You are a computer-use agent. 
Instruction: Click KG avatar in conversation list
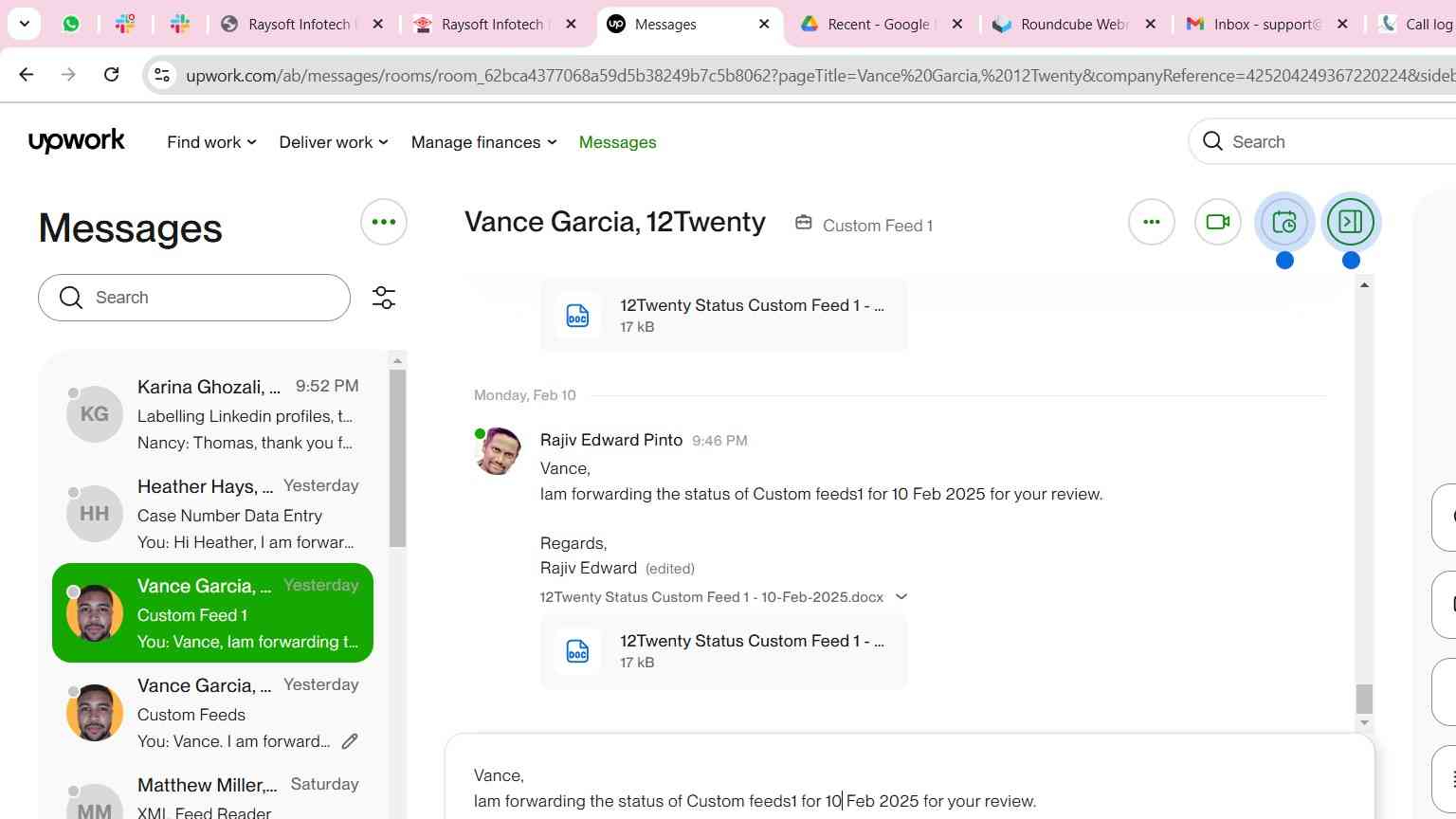[94, 414]
